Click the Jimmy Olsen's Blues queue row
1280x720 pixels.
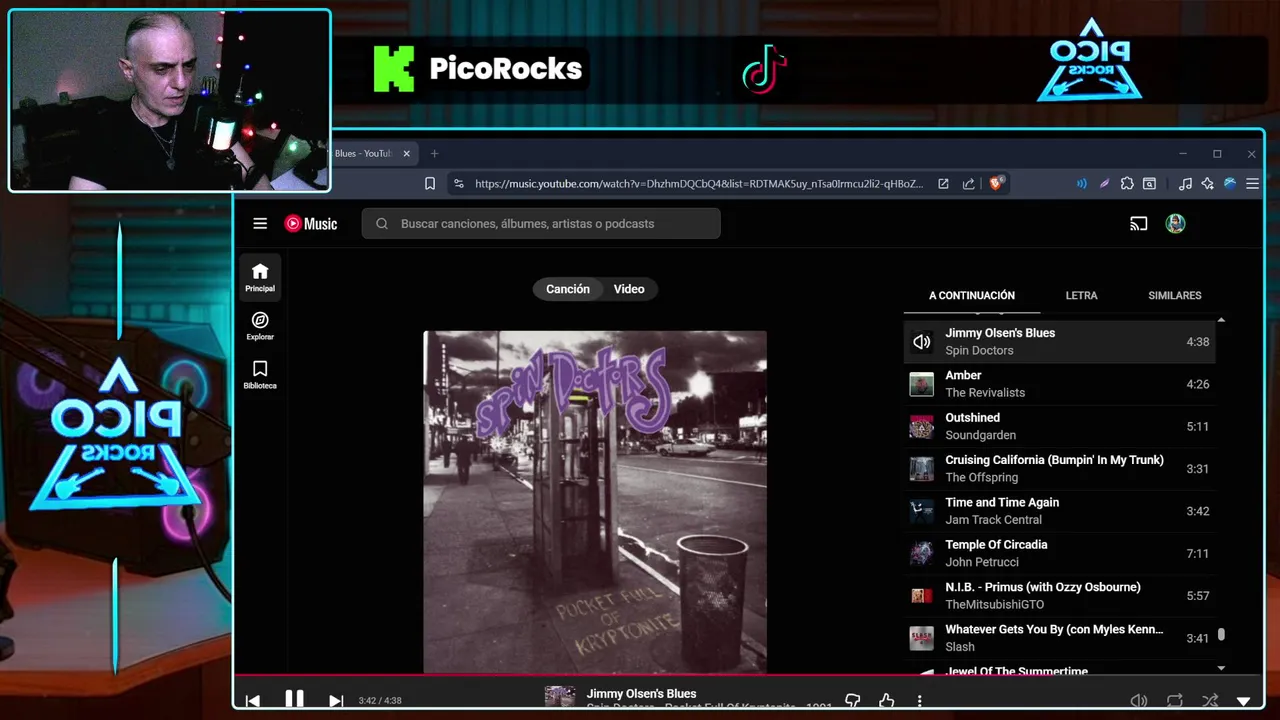1060,342
